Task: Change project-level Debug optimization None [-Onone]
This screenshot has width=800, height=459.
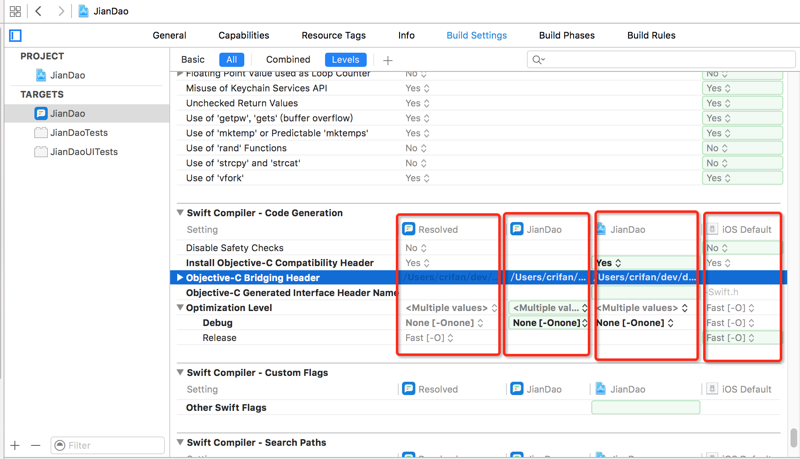Action: point(635,323)
